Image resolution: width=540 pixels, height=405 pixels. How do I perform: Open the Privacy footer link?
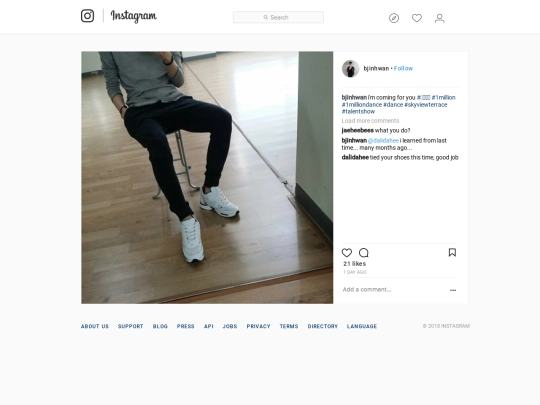(258, 326)
